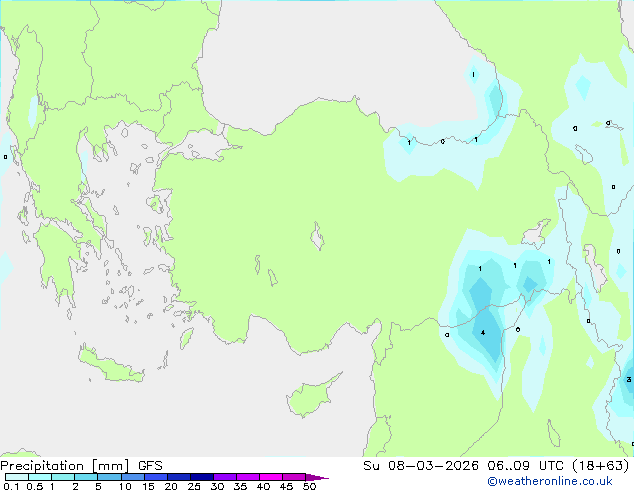Click the 0.1–0.5 mm legend swatch

coord(17,477)
